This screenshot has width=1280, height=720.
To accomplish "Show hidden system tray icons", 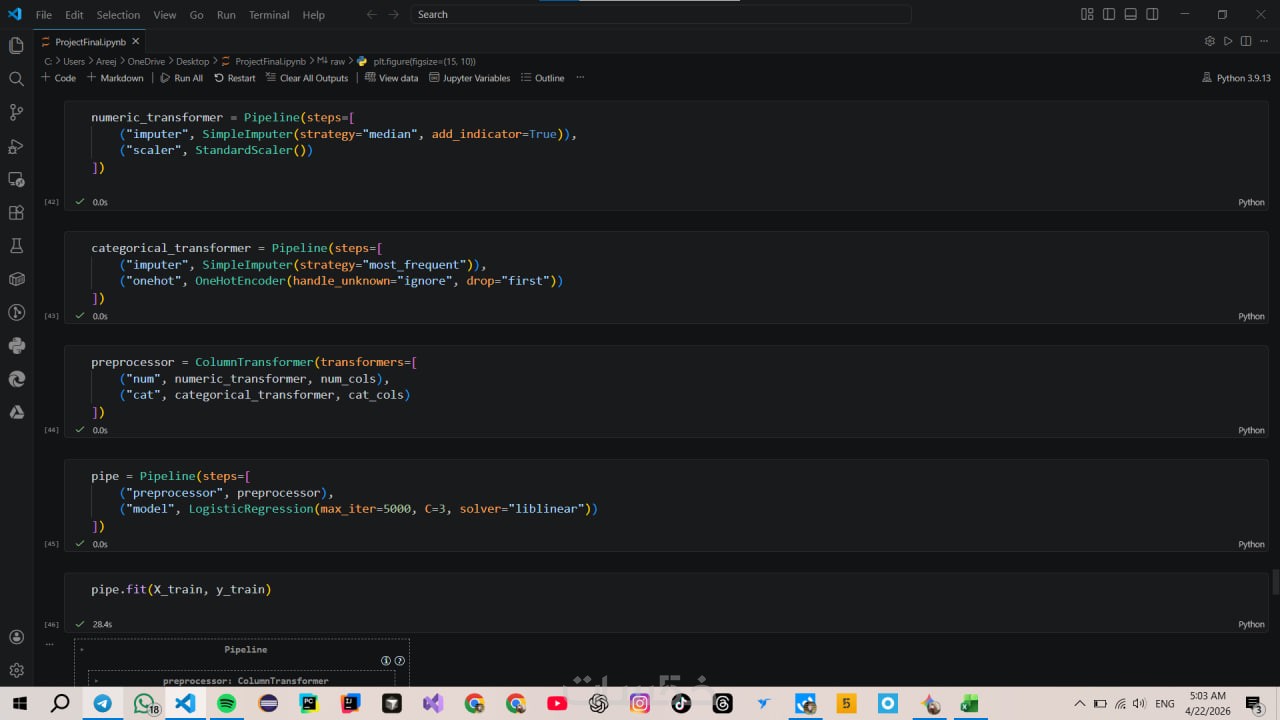I will tap(1080, 704).
